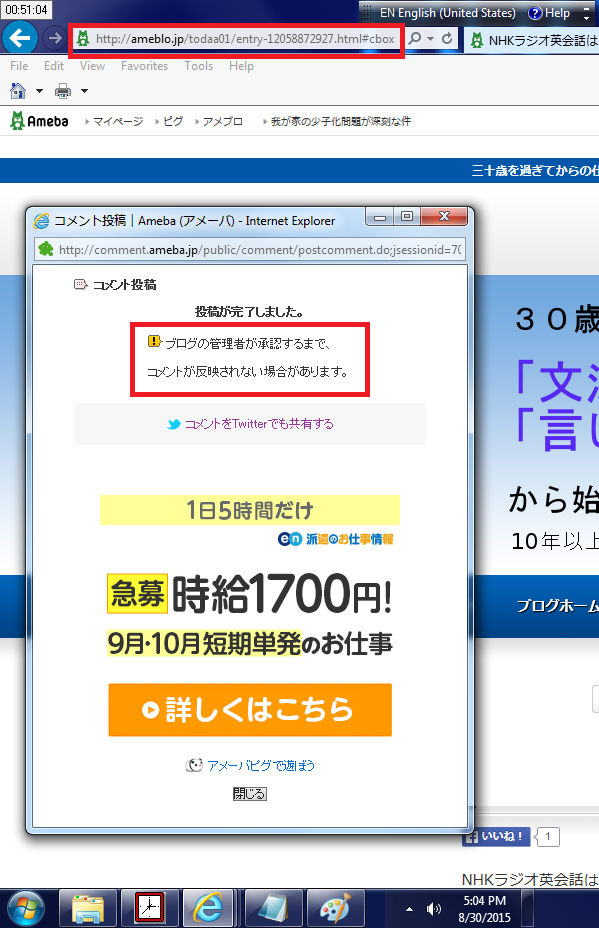Click the Ameba logo in header
Image resolution: width=599 pixels, height=937 pixels.
click(x=39, y=121)
